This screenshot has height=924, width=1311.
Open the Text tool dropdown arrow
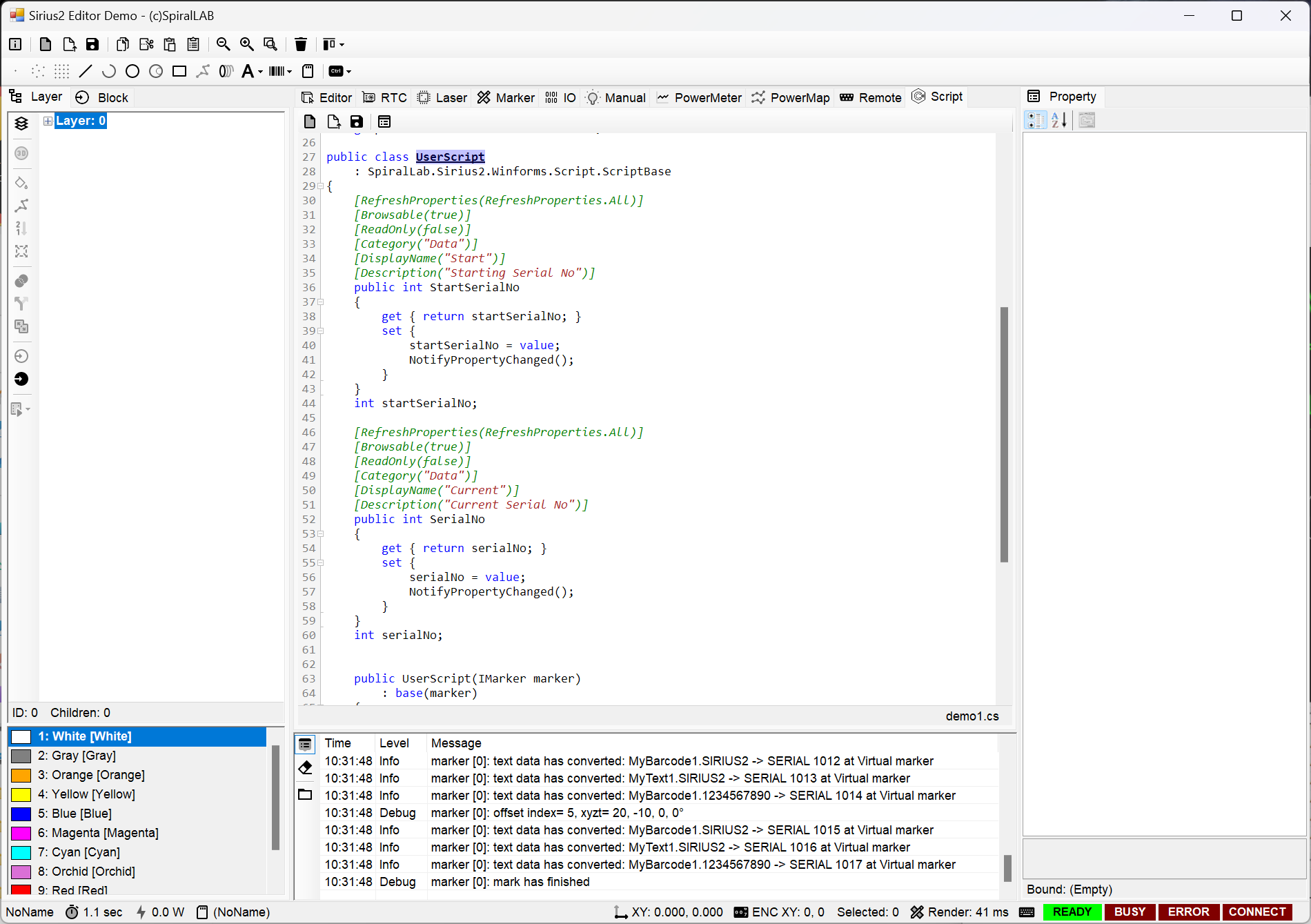(x=260, y=72)
